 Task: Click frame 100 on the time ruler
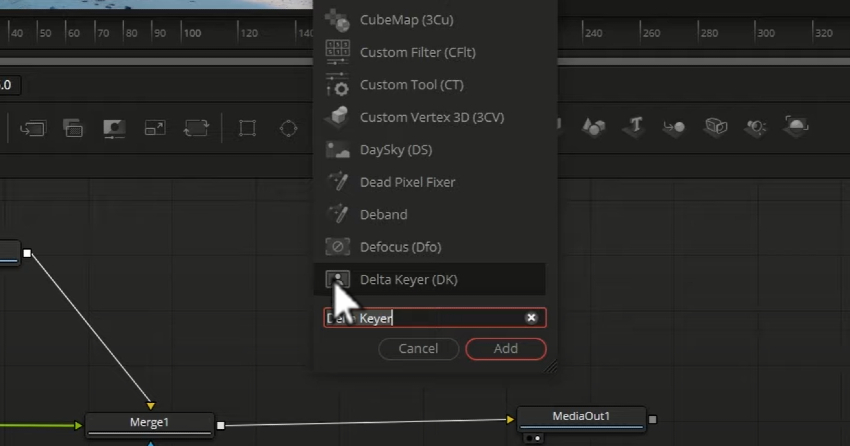click(192, 33)
